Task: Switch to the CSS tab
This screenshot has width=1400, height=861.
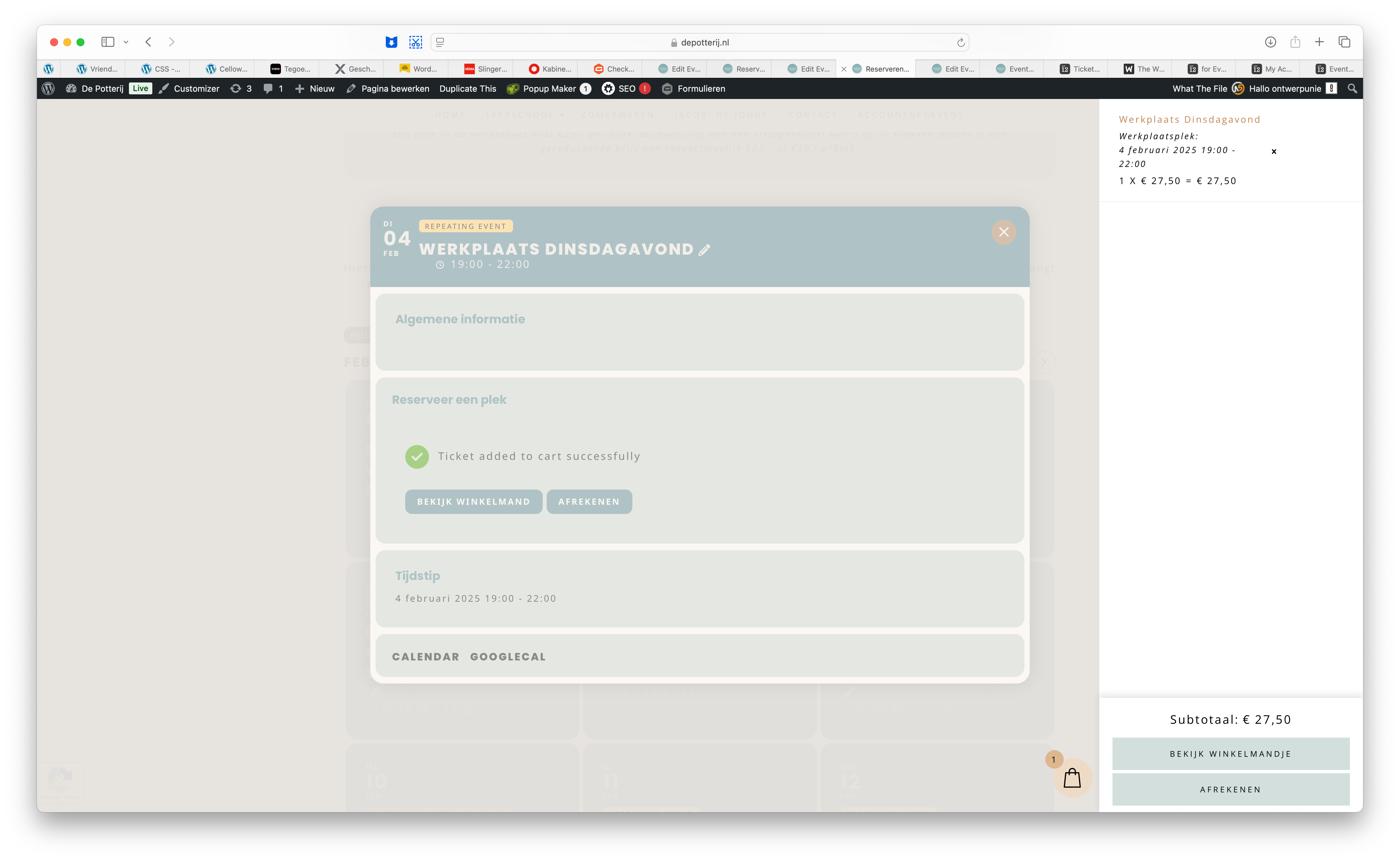Action: [x=161, y=69]
